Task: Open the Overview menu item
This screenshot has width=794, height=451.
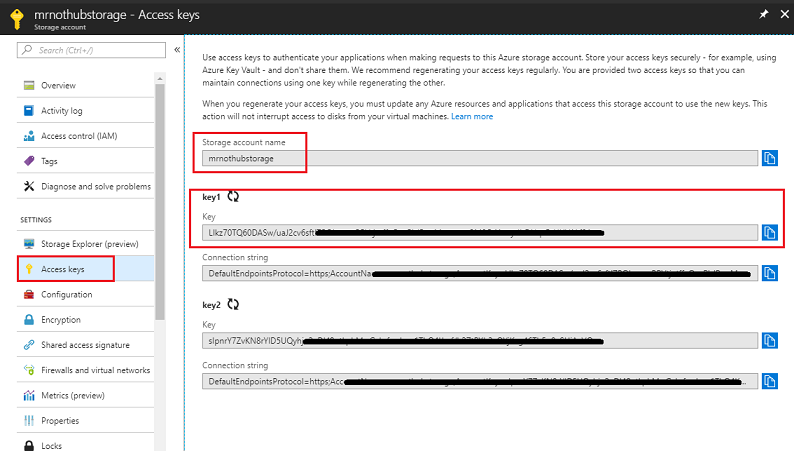Action: click(x=59, y=85)
